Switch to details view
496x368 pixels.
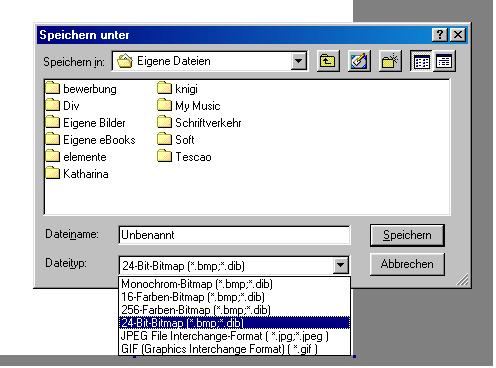pyautogui.click(x=444, y=61)
